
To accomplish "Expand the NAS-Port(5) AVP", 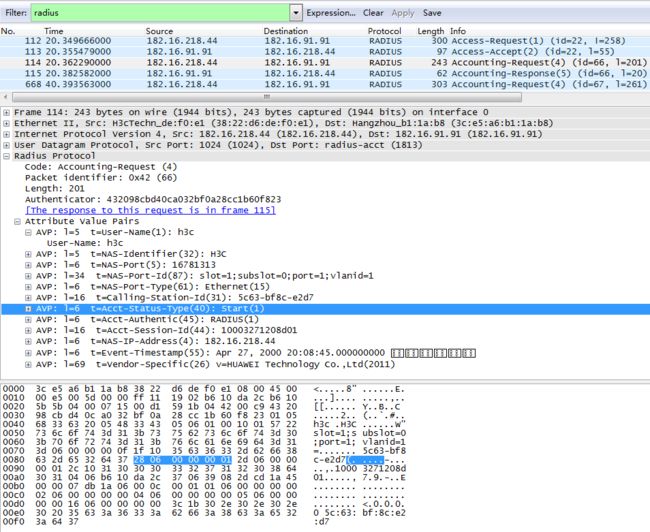I will (28, 265).
